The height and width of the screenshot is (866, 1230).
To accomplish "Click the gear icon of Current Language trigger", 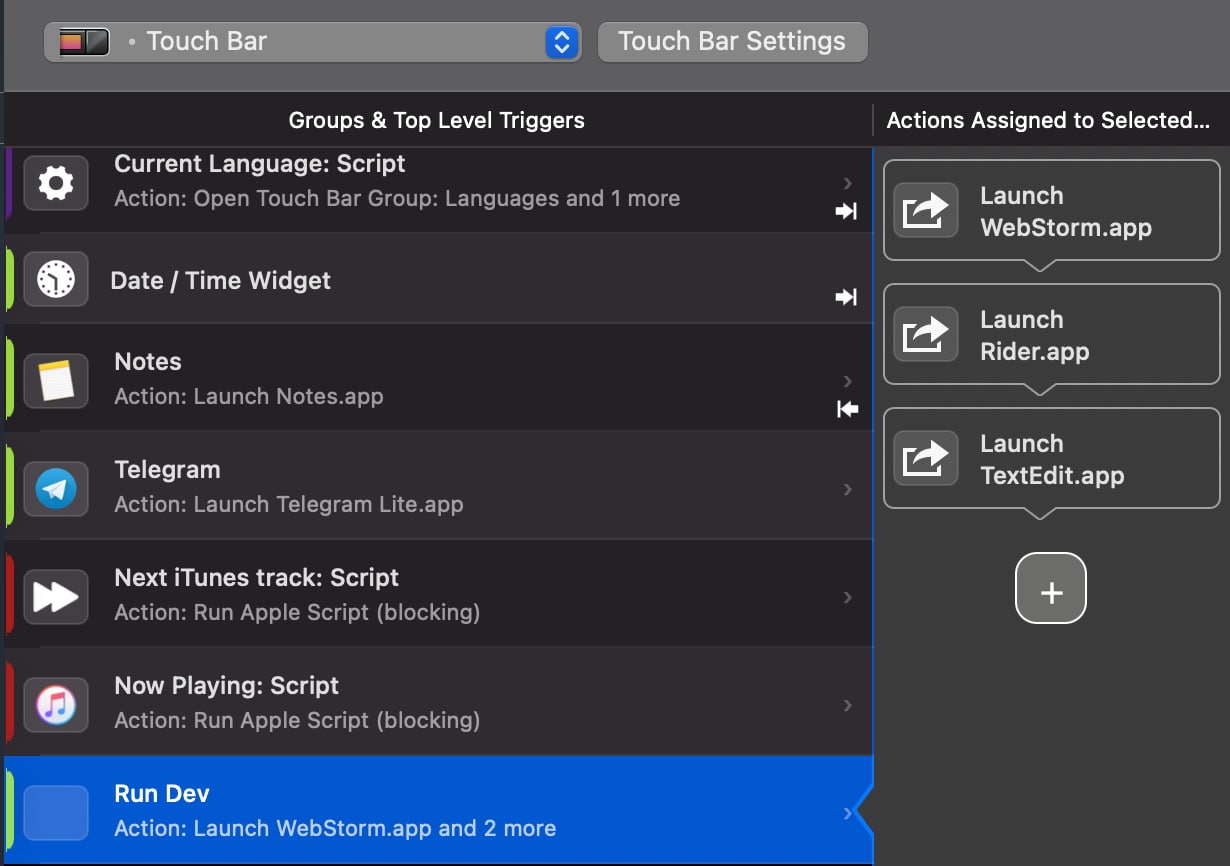I will point(56,182).
